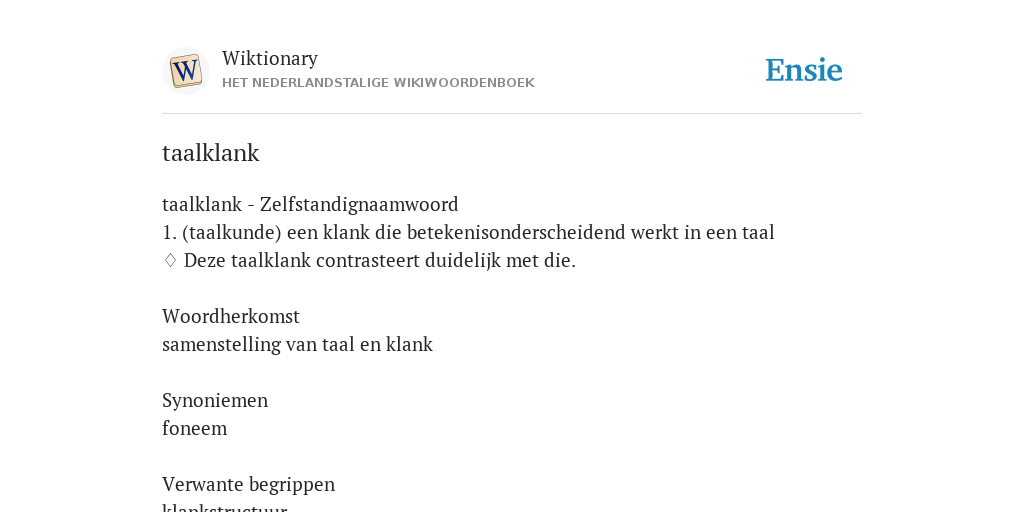Click the number '1.' of the definition
1024x512 pixels.
tap(170, 232)
